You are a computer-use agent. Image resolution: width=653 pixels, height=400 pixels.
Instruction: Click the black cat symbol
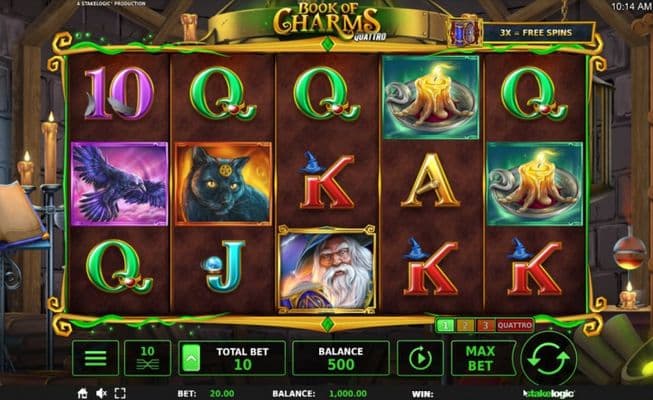223,184
